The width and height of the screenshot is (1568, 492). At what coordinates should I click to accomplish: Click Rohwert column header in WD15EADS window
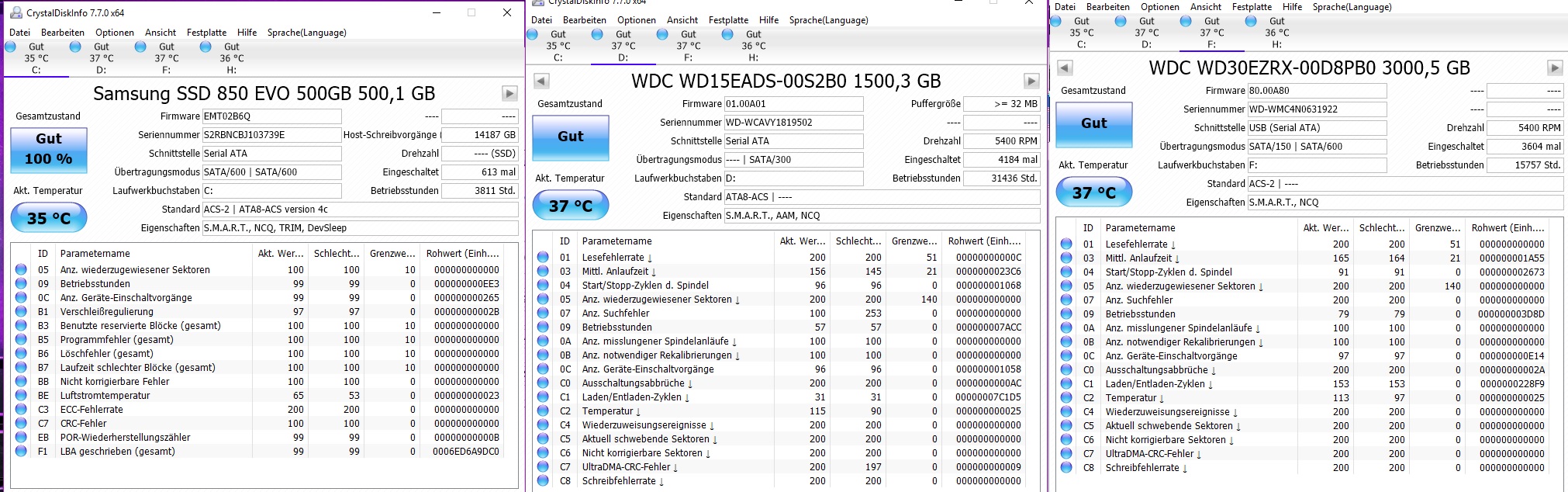pyautogui.click(x=984, y=241)
